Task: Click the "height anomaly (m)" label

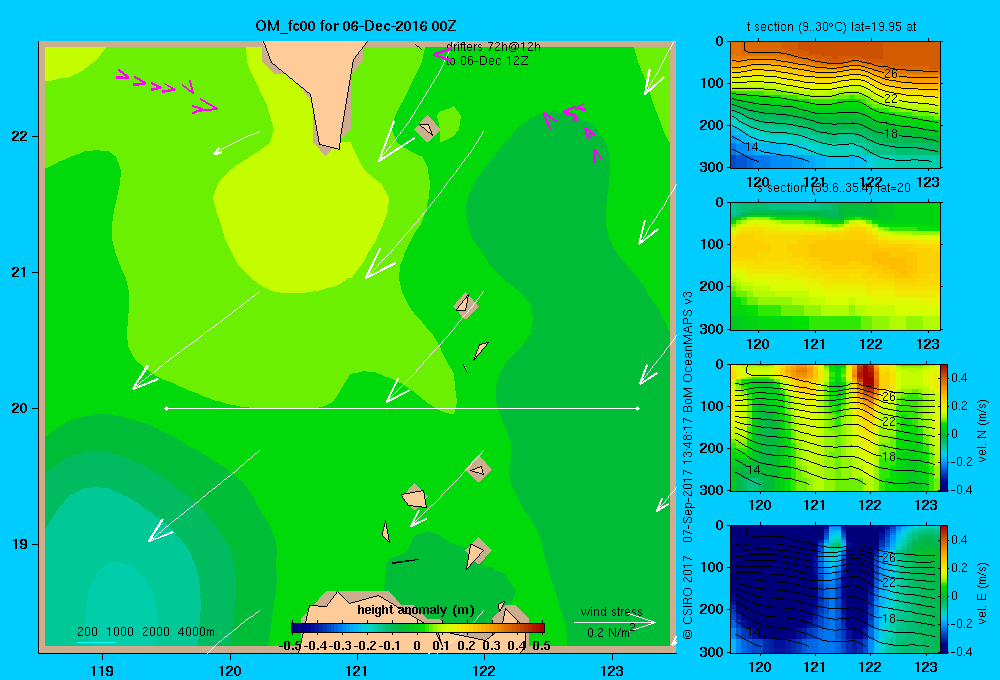Action: pyautogui.click(x=416, y=610)
